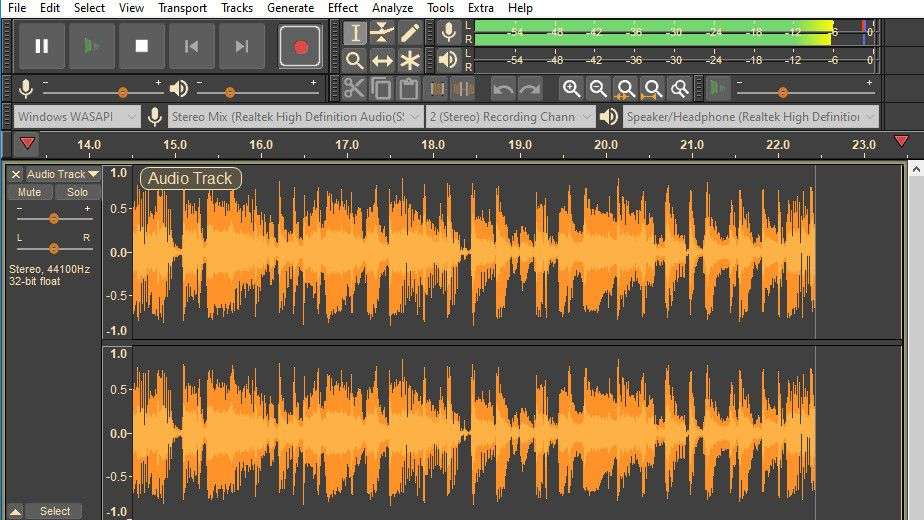
Task: Click the Cut scissors icon
Action: tap(354, 89)
